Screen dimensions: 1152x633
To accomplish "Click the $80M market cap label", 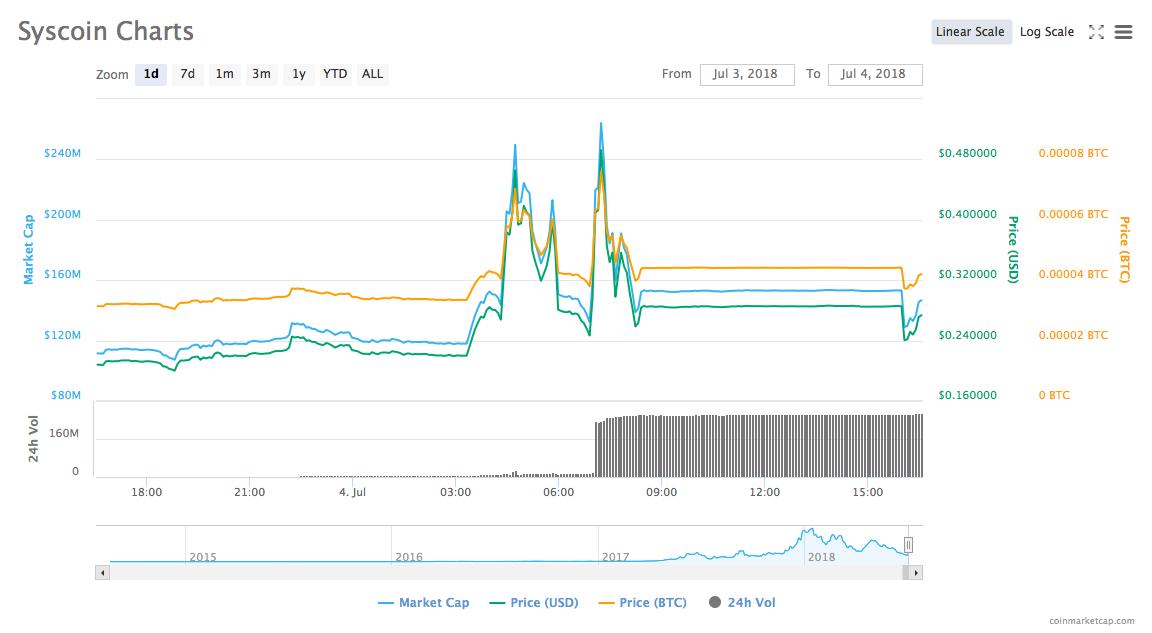I will (65, 395).
